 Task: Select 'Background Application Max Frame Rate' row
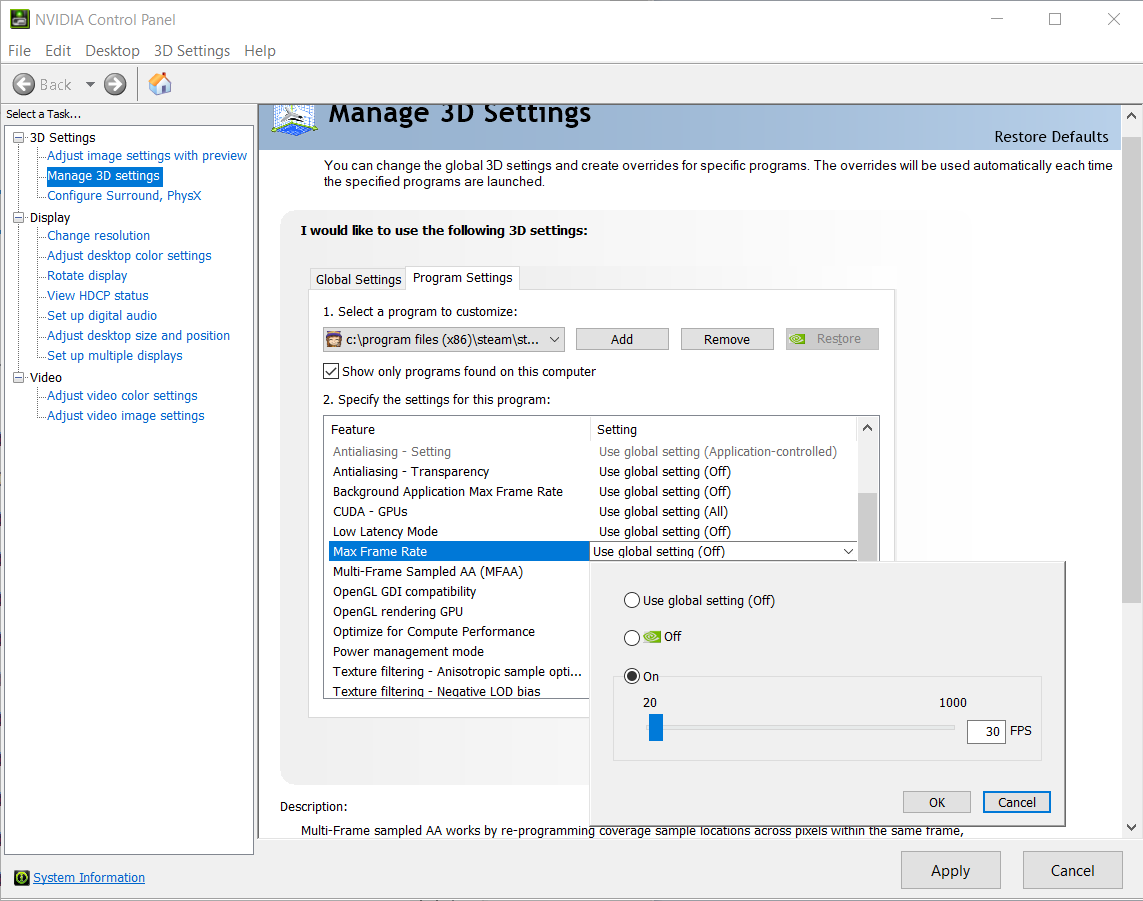click(x=592, y=491)
